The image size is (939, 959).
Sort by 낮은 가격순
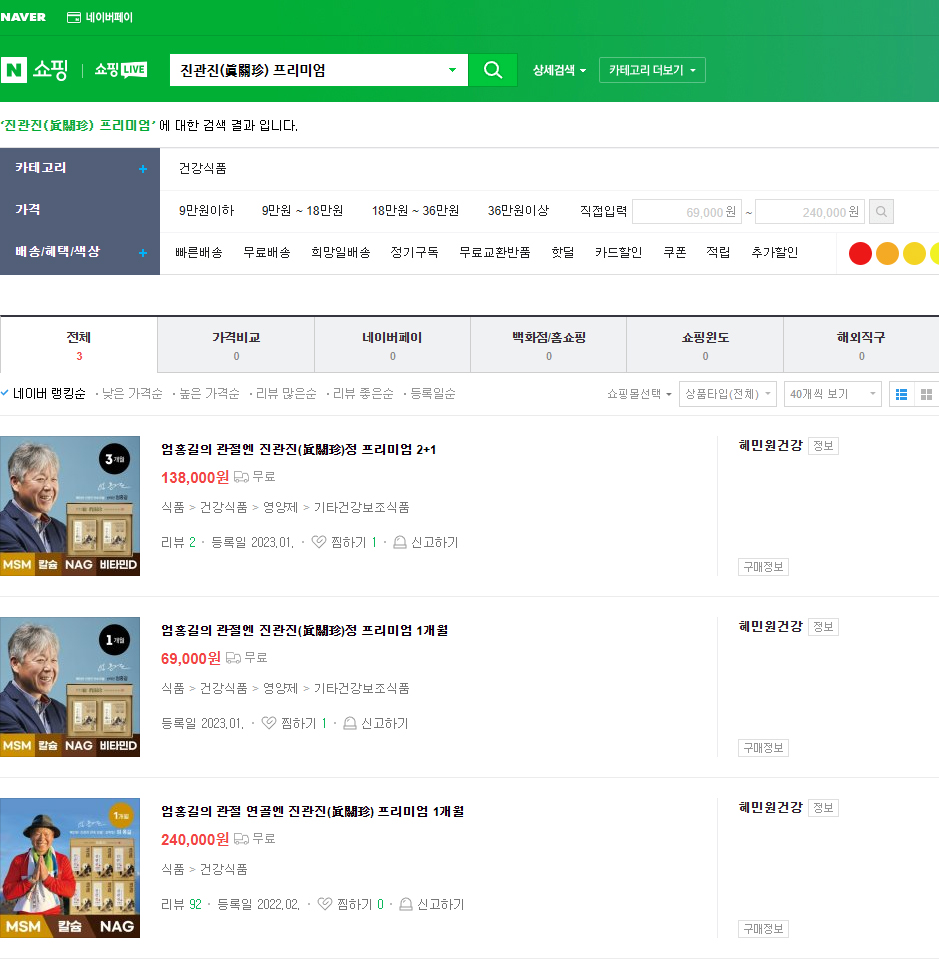pyautogui.click(x=132, y=394)
